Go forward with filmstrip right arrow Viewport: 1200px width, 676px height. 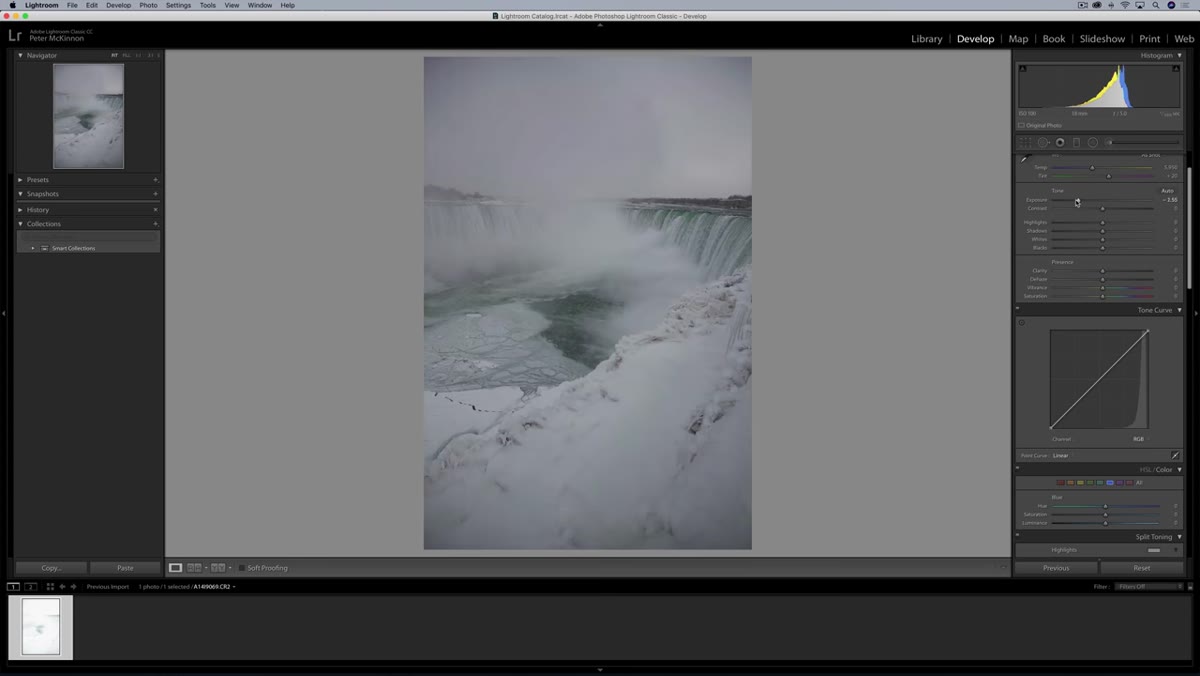pyautogui.click(x=74, y=587)
